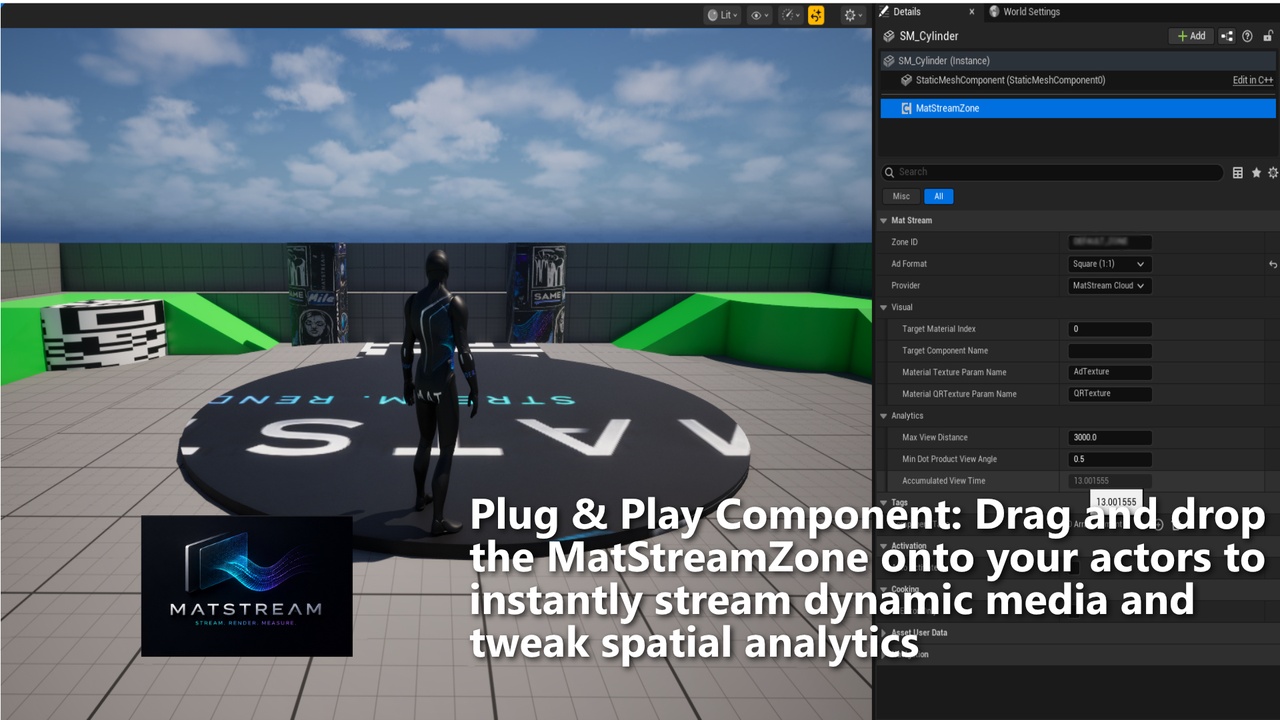Click the Target Material Index field
The height and width of the screenshot is (720, 1280).
(x=1110, y=329)
